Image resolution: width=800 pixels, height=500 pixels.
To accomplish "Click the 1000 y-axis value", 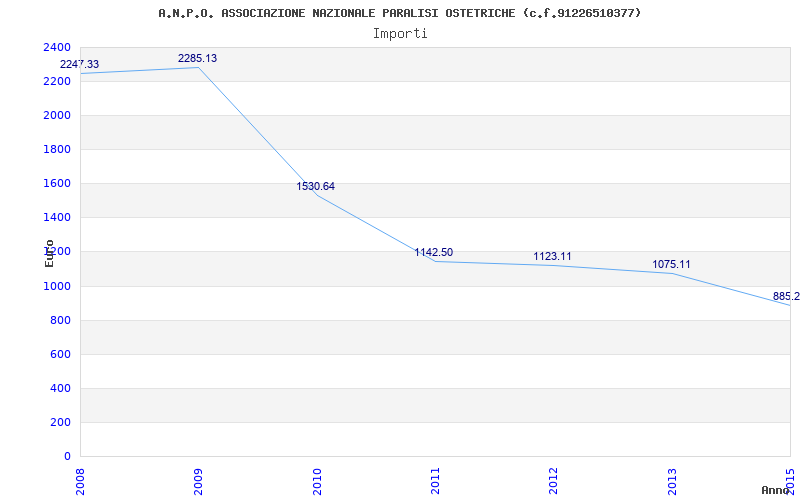I will coord(57,286).
